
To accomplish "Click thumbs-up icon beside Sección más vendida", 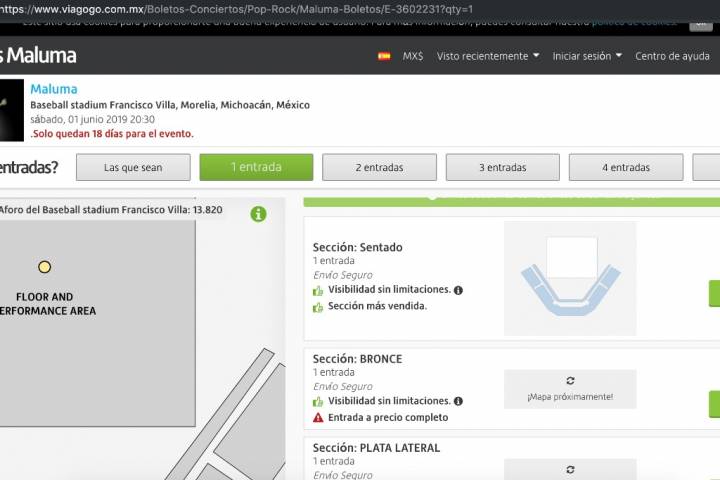I will (x=318, y=307).
